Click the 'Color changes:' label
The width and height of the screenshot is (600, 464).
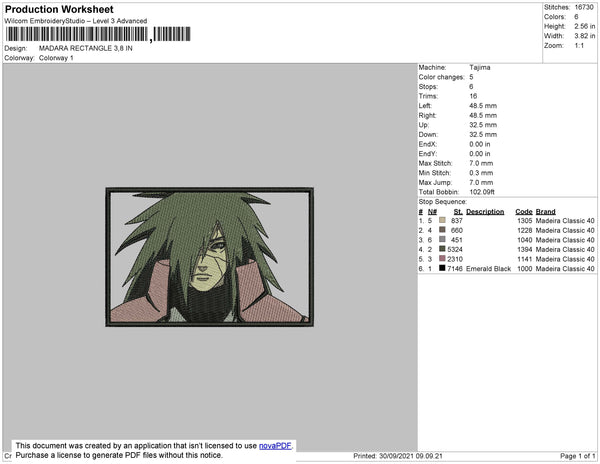coord(441,77)
